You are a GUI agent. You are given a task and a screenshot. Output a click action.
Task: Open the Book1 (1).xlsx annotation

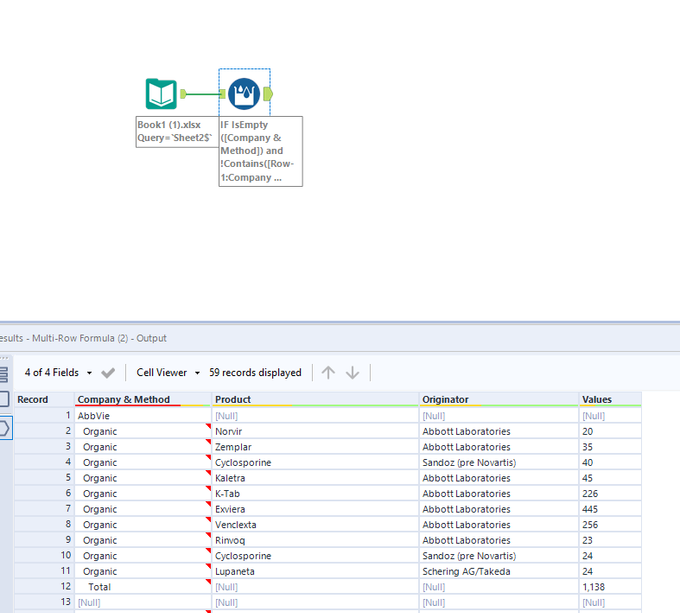(x=177, y=131)
